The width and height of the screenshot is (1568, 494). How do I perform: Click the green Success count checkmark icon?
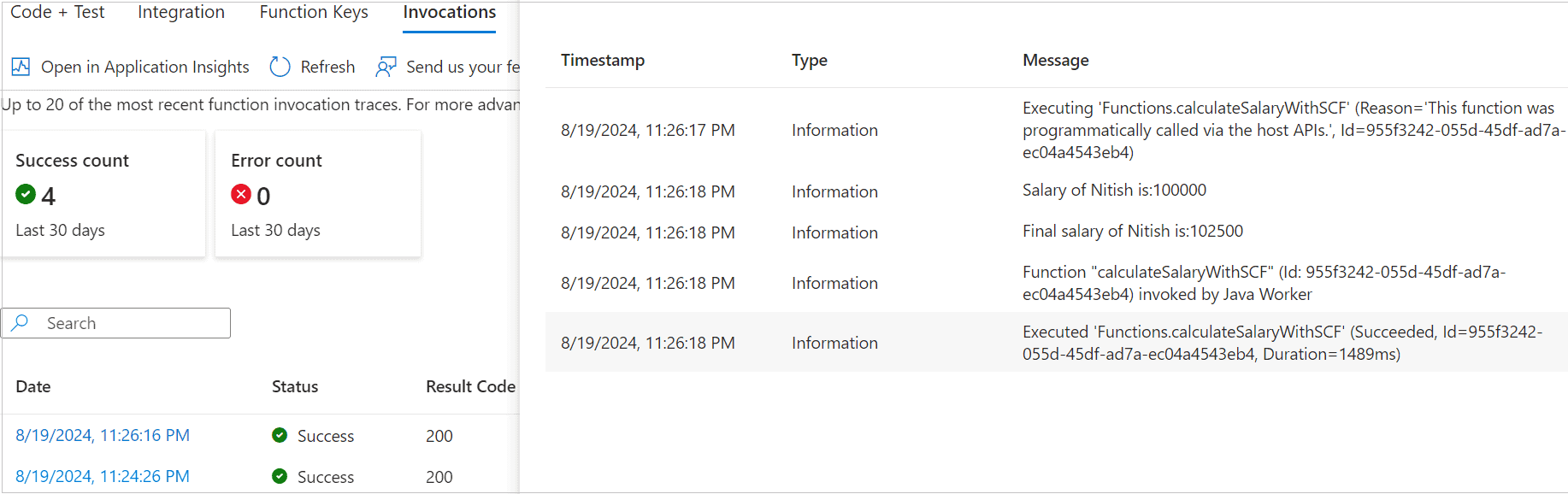pos(26,195)
